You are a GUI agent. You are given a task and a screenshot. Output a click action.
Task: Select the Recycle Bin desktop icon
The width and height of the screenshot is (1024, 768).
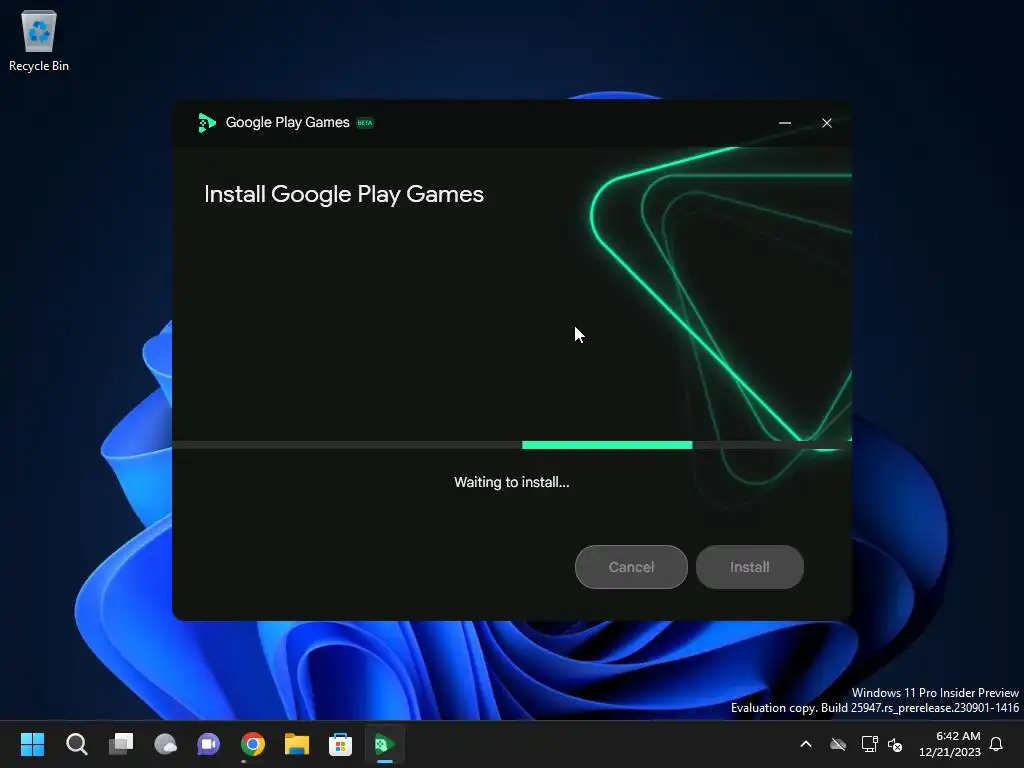tap(39, 41)
